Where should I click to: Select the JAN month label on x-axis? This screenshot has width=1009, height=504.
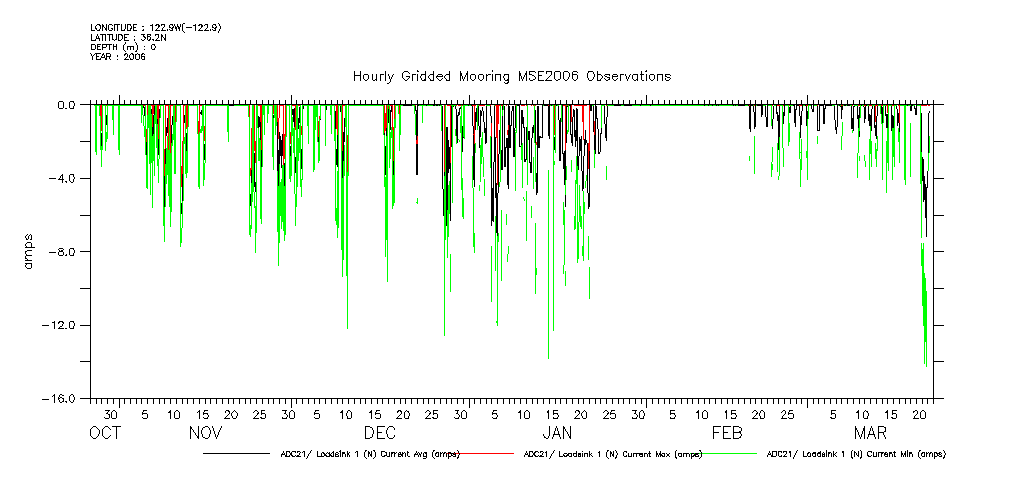pos(556,434)
